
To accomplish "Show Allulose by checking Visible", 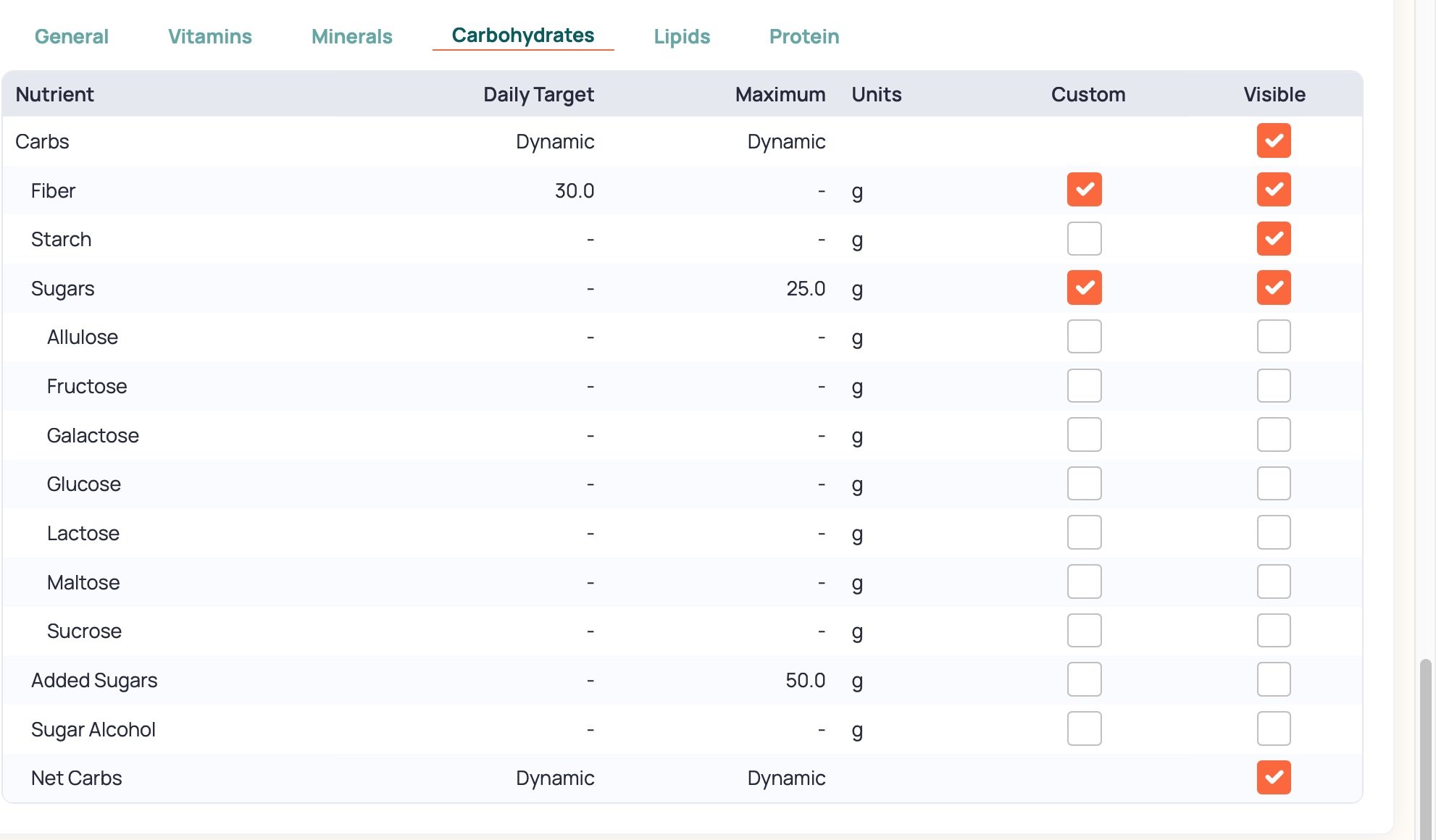I will click(x=1273, y=337).
